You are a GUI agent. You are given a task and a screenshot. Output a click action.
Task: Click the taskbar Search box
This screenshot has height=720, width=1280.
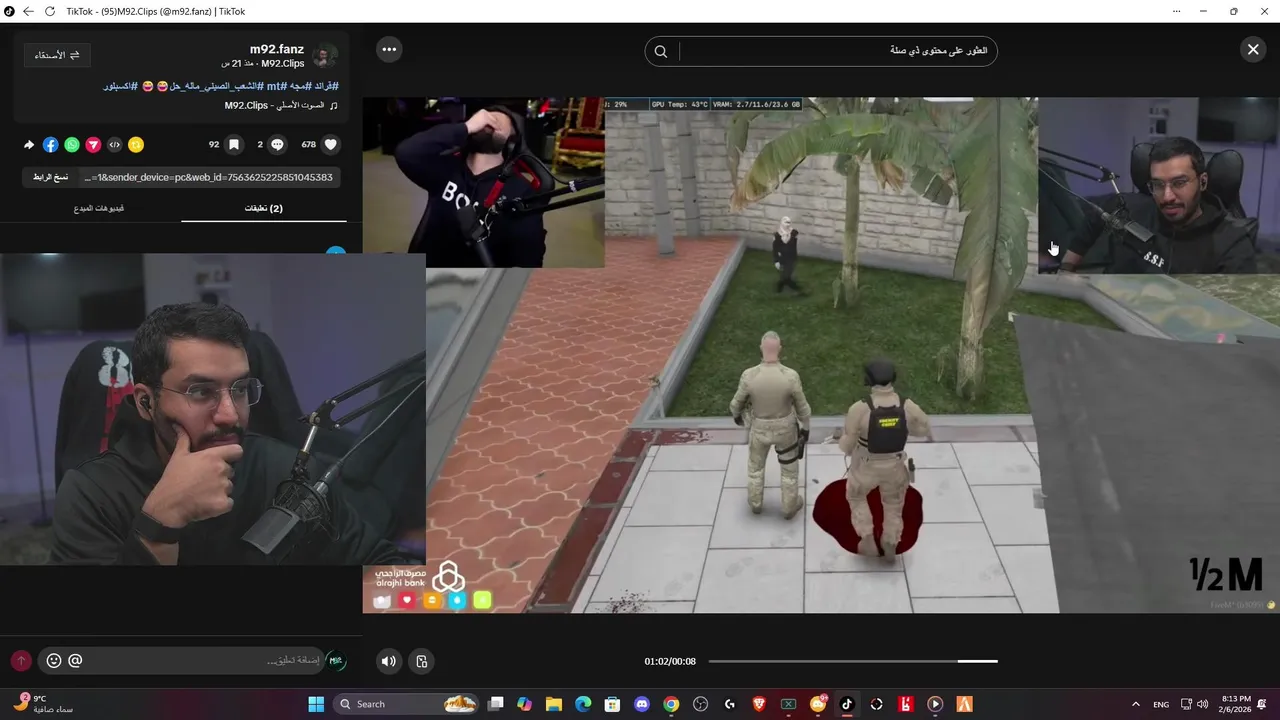(406, 704)
